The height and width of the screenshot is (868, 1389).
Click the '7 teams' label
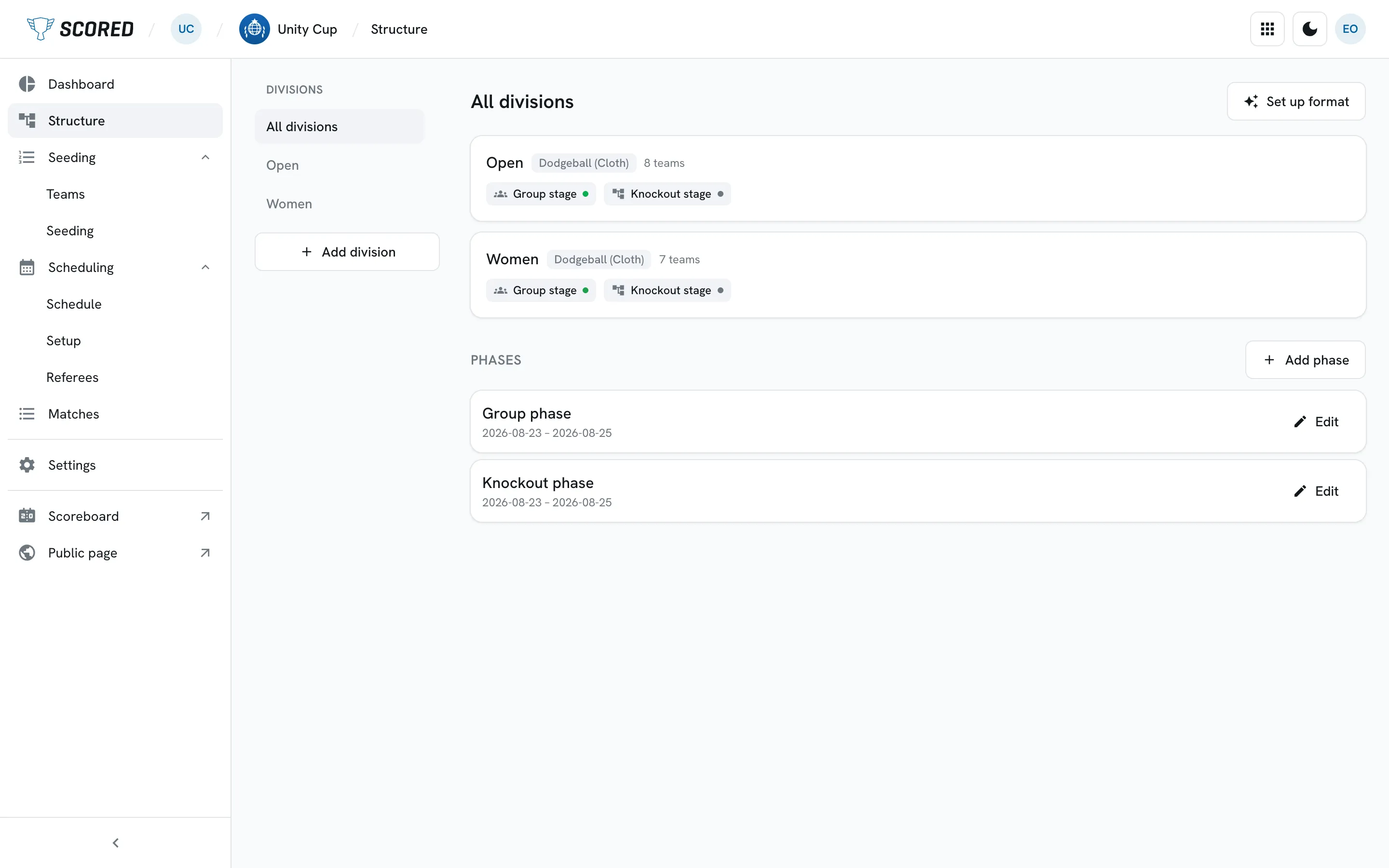pos(679,259)
